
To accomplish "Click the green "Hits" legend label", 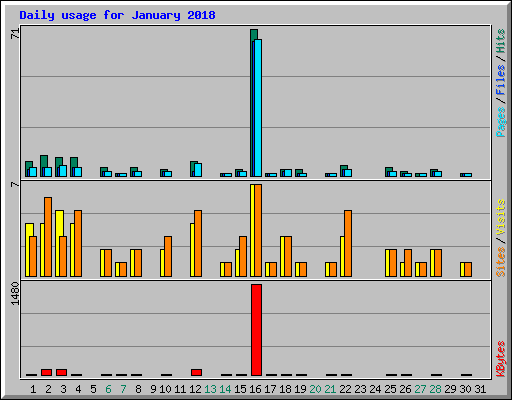I will coord(501,41).
